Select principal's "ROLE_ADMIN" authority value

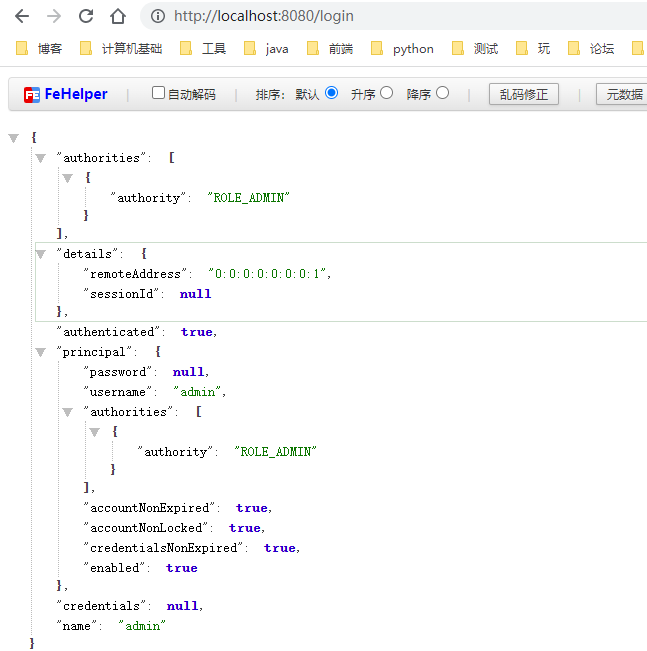(x=275, y=452)
